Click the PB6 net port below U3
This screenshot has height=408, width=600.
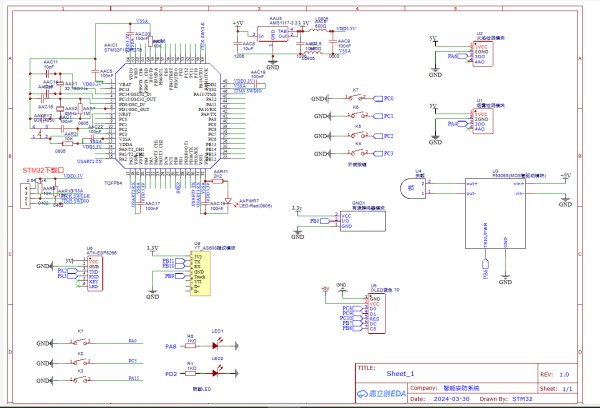click(486, 269)
